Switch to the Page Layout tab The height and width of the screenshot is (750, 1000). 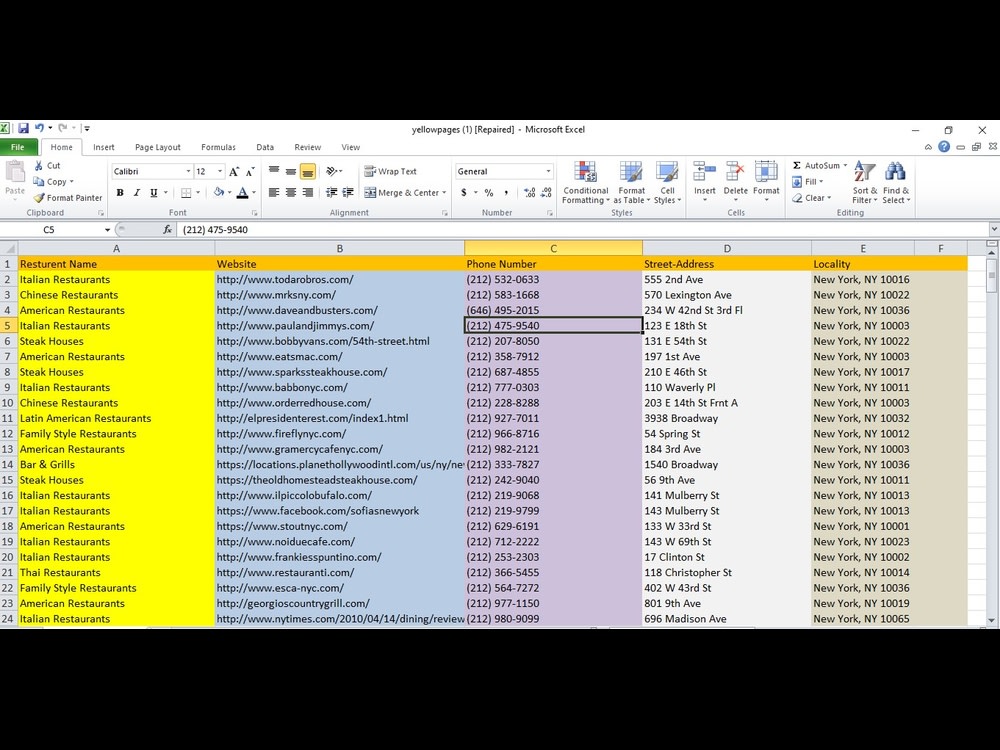158,147
